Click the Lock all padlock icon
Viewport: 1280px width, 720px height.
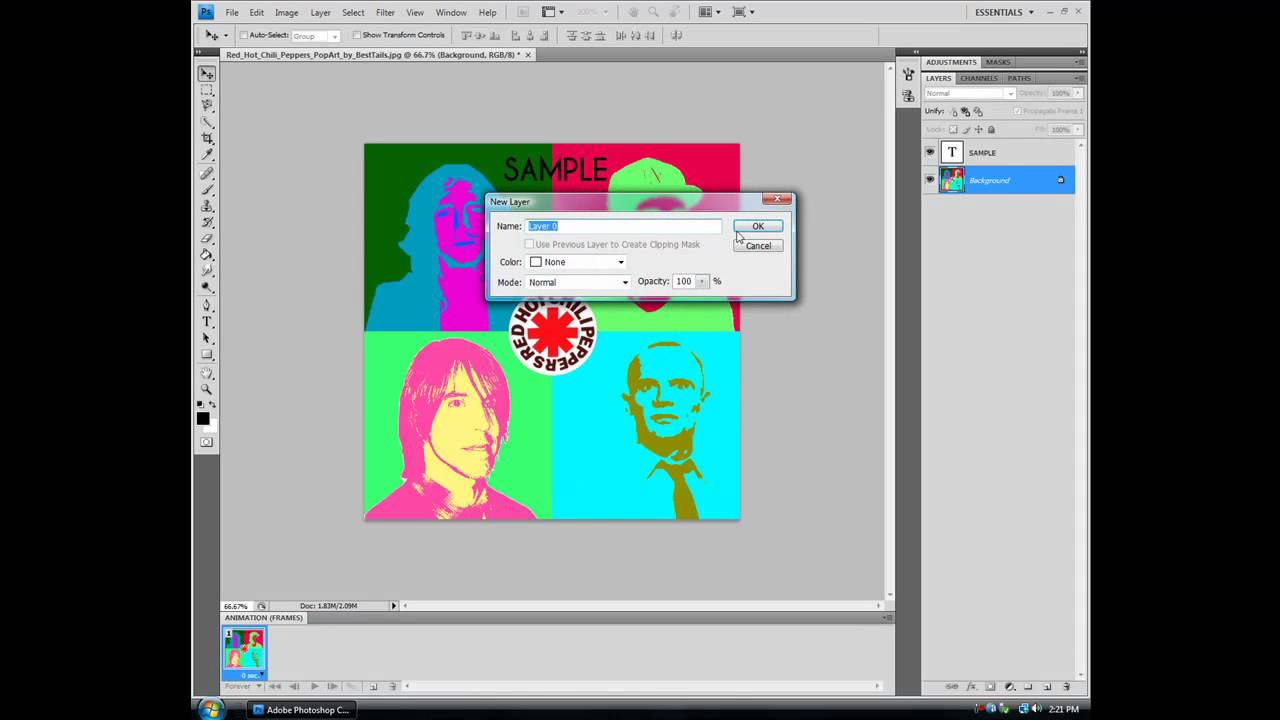tap(991, 129)
